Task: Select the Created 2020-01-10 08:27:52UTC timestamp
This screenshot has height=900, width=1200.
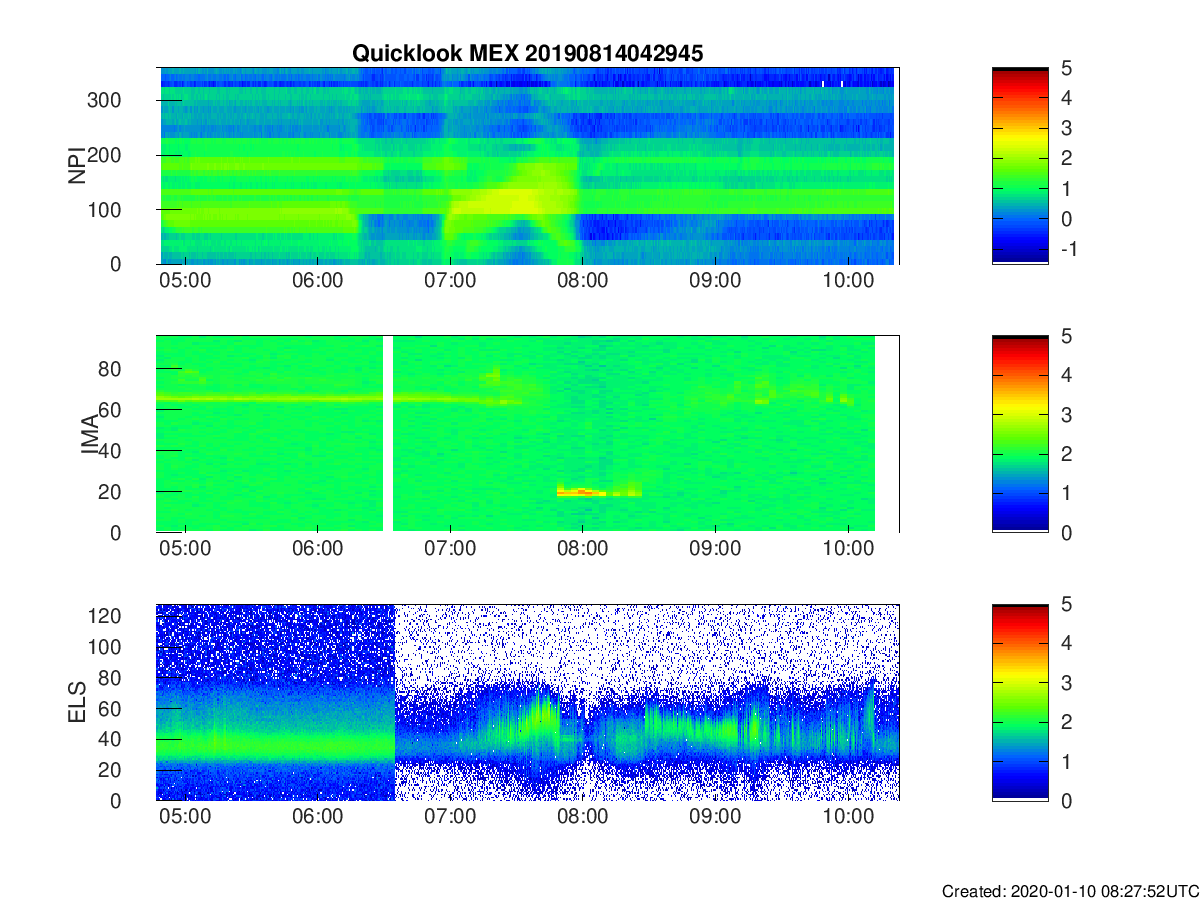Action: 1069,891
